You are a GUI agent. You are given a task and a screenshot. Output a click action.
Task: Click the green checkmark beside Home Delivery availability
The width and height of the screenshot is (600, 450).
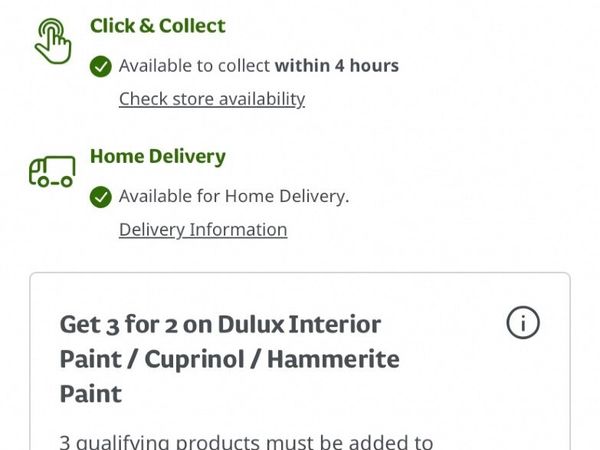100,197
